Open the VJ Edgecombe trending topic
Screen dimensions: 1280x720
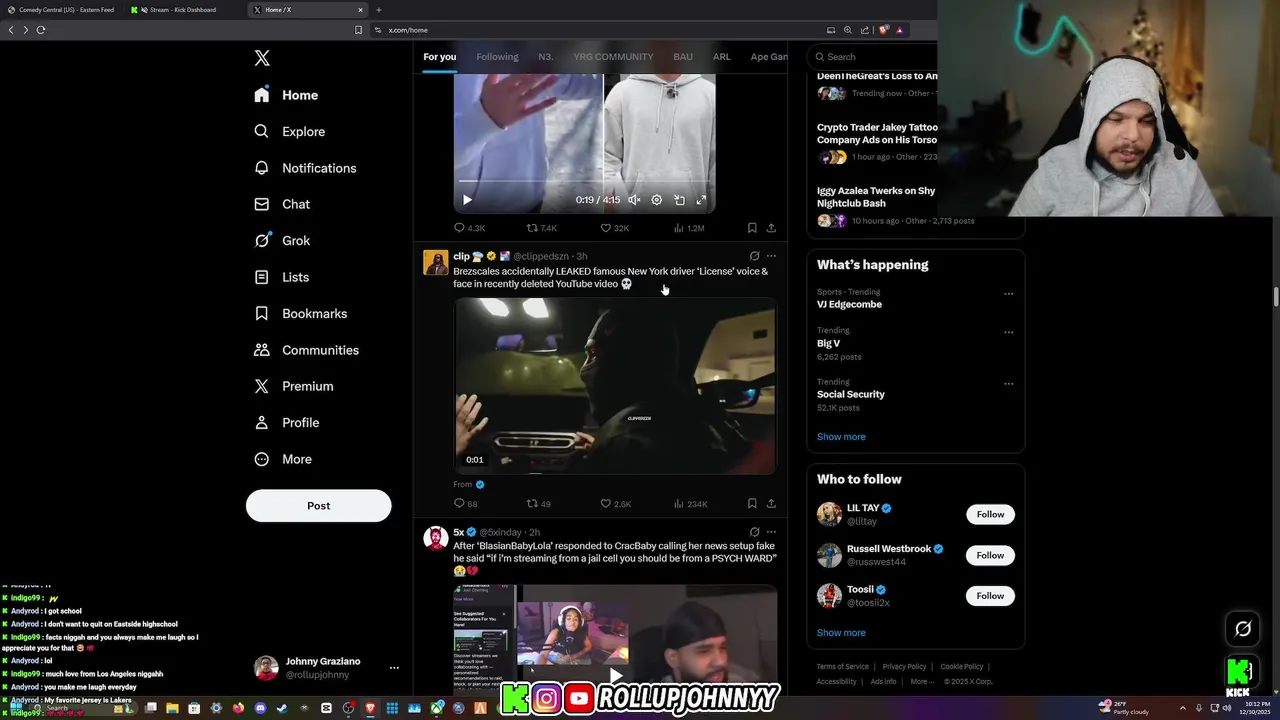pos(849,304)
